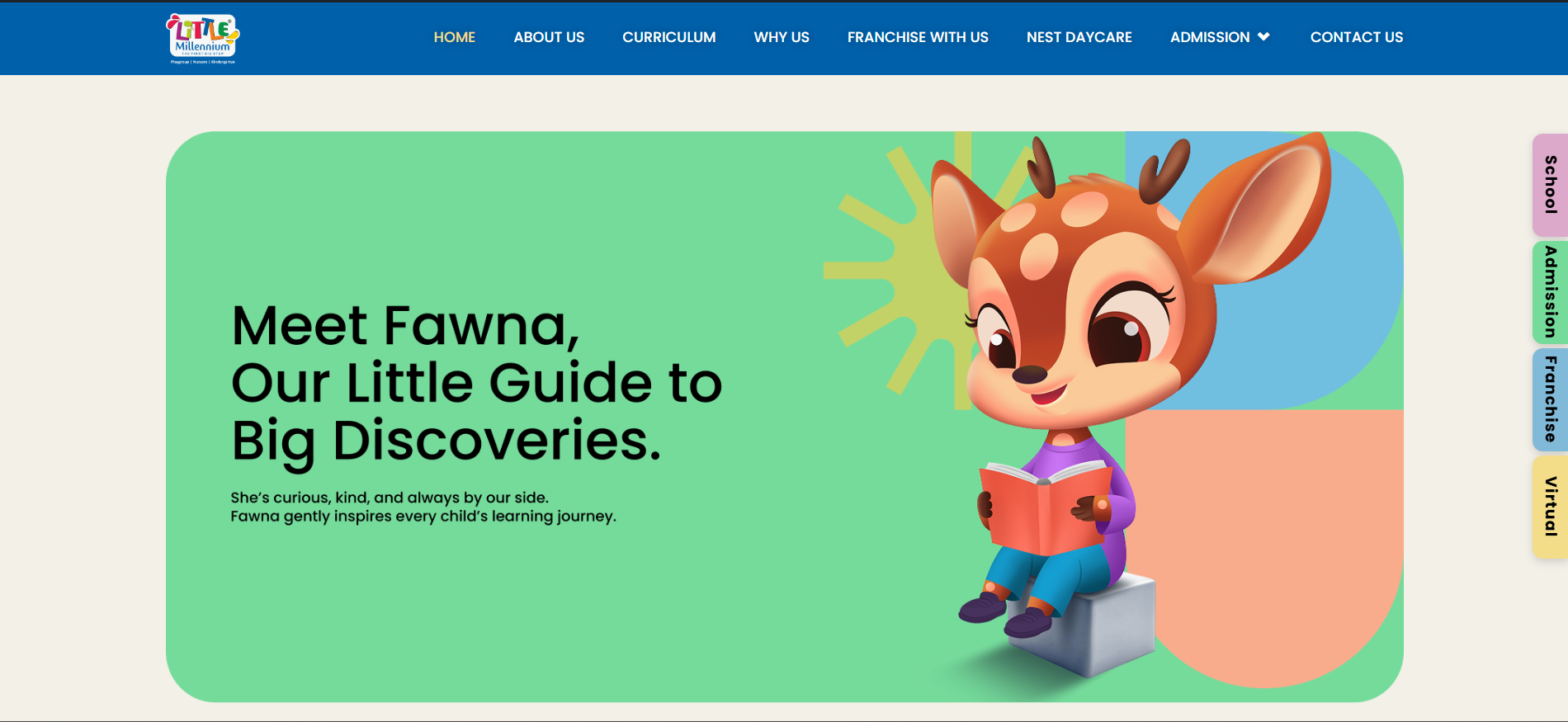Click the Fawna banner subtitle text
The height and width of the screenshot is (722, 1568).
pos(423,507)
